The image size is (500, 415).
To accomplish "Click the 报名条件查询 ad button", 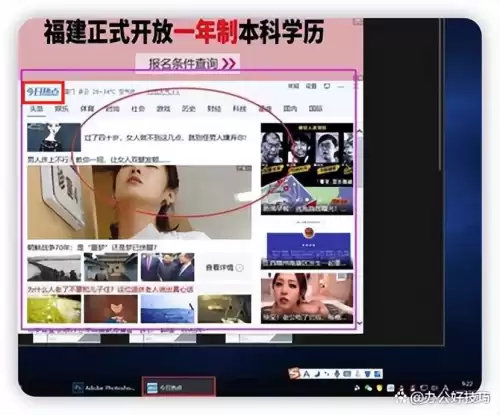I will [x=188, y=63].
